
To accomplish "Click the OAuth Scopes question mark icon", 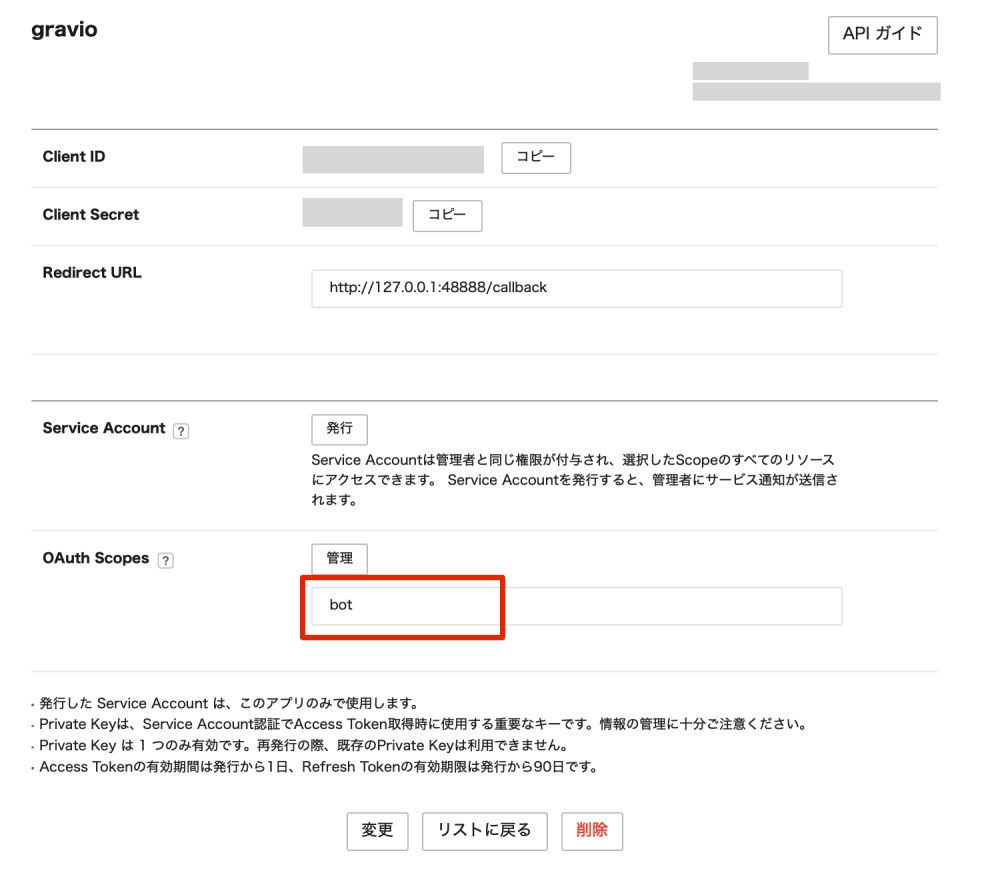I will coord(165,560).
